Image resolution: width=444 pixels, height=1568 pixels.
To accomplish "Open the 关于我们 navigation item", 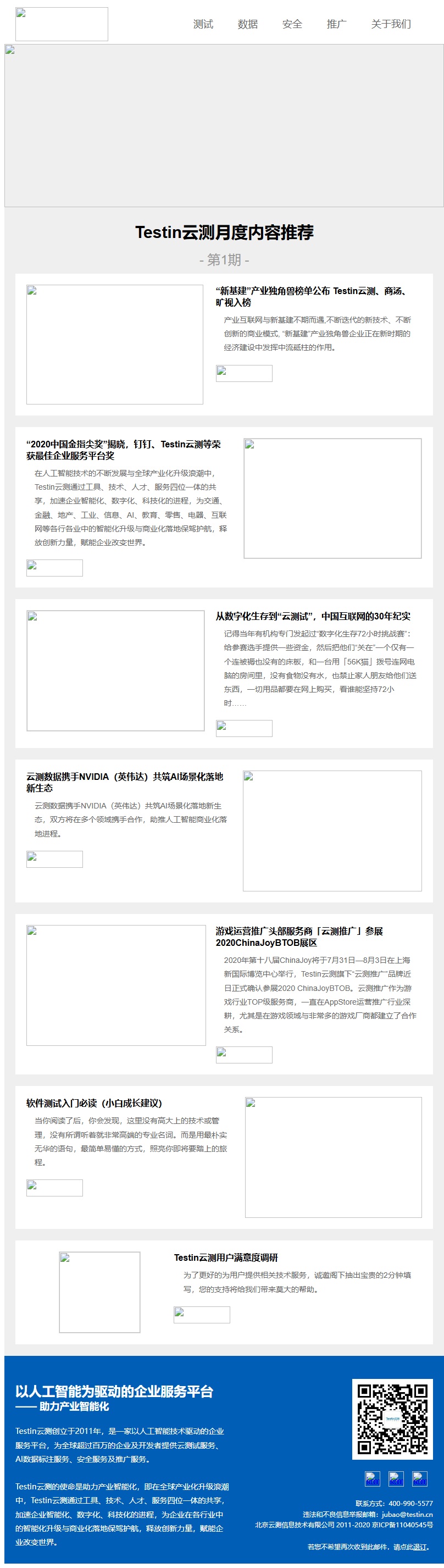I will click(x=391, y=24).
